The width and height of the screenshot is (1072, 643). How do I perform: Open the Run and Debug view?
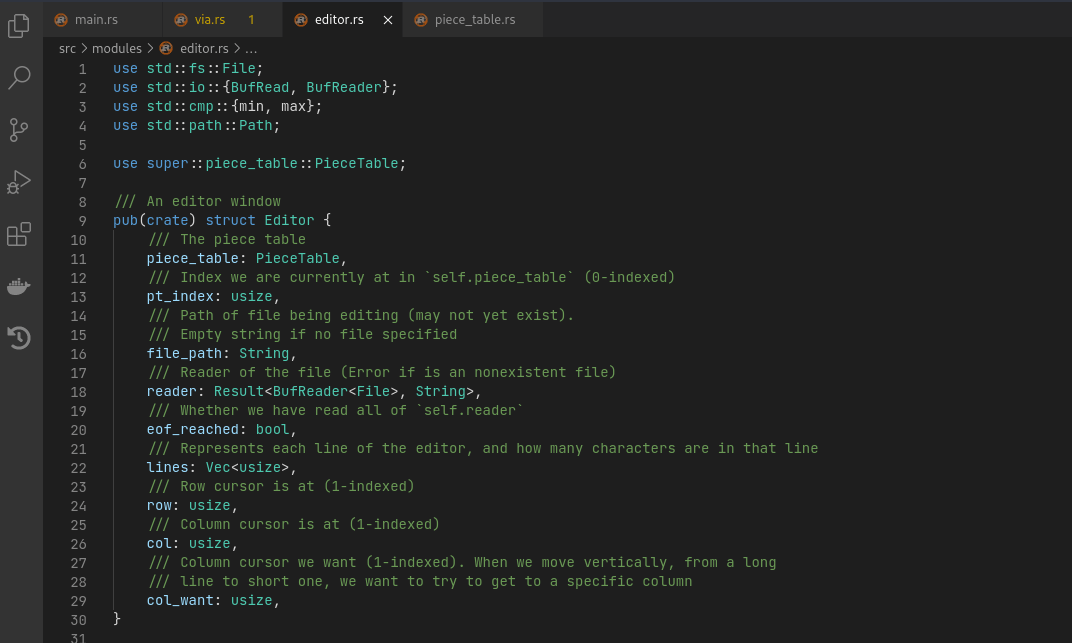[x=18, y=182]
